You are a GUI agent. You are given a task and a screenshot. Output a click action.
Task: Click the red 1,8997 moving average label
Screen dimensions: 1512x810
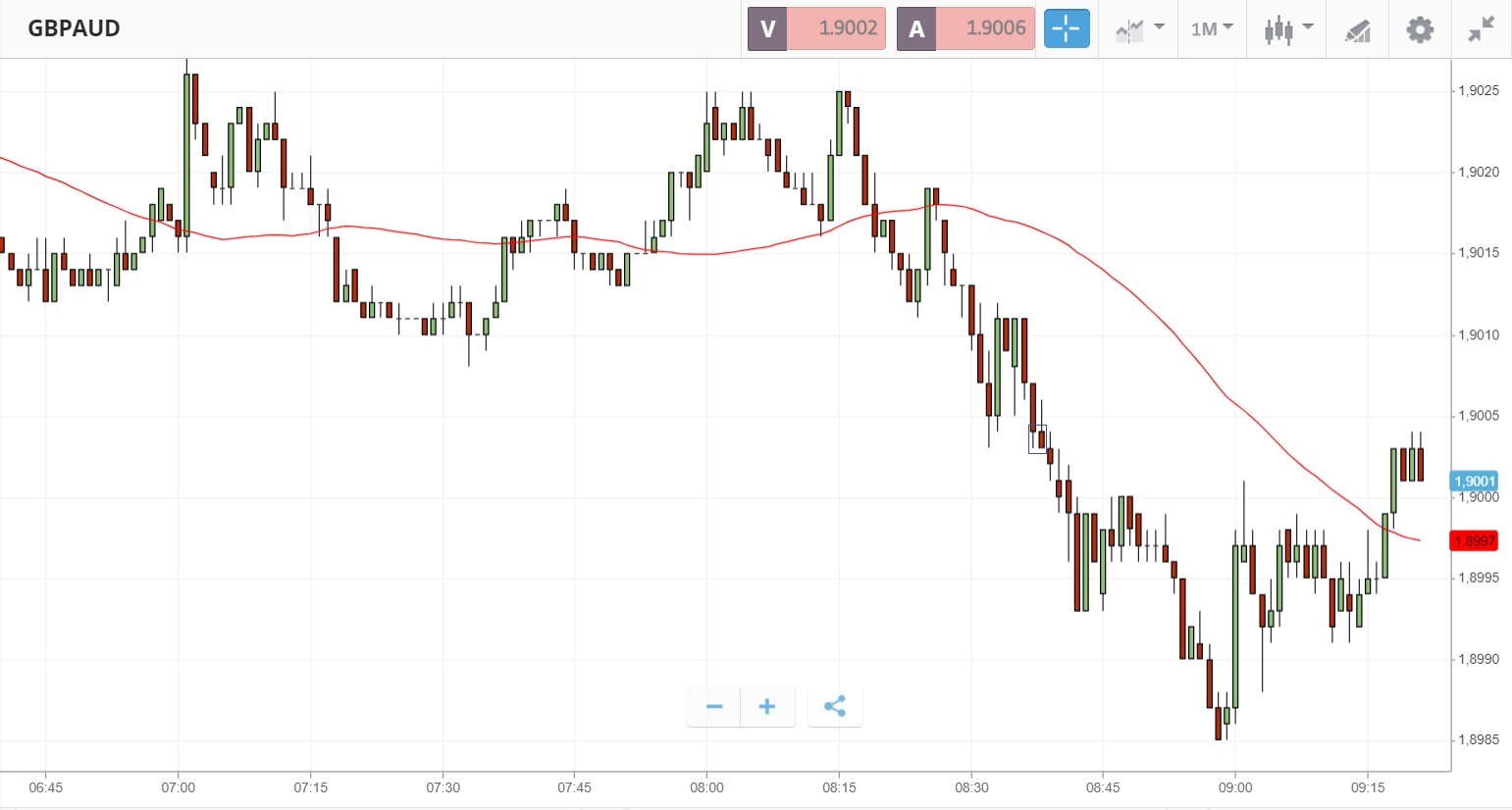1474,541
